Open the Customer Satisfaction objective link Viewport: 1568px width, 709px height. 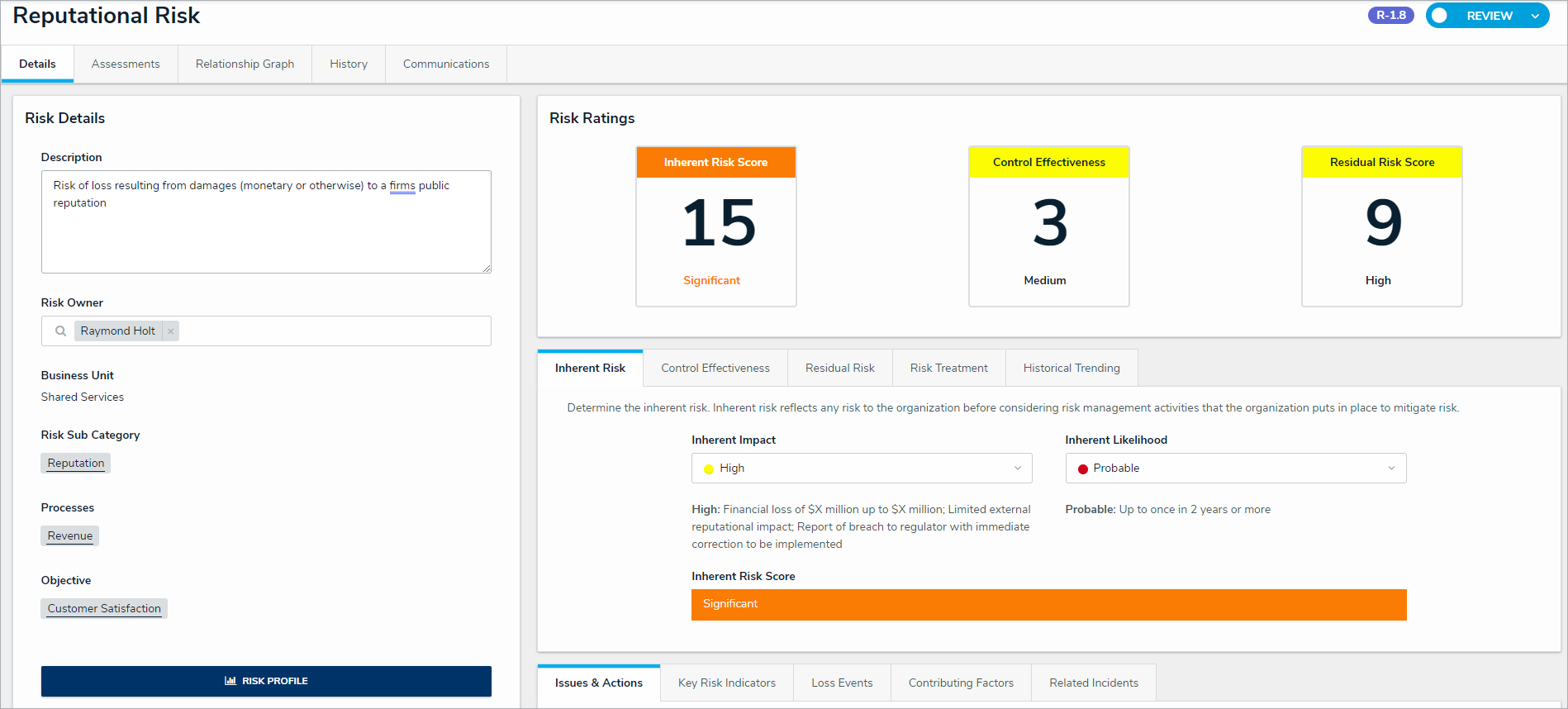click(x=104, y=608)
